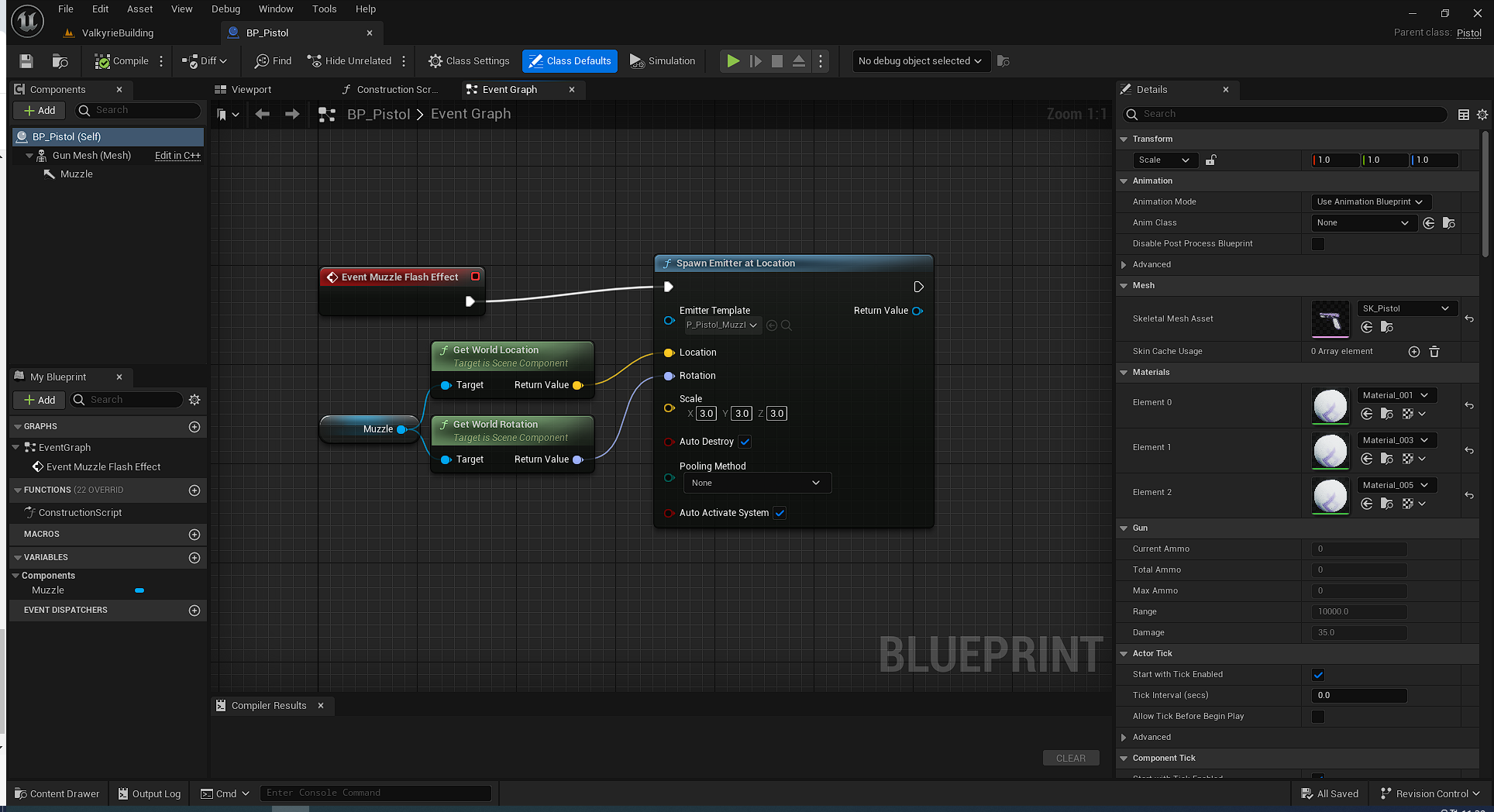Screen dimensions: 1494x812
Task: Toggle scale lock icon in Transform
Action: [x=1210, y=160]
